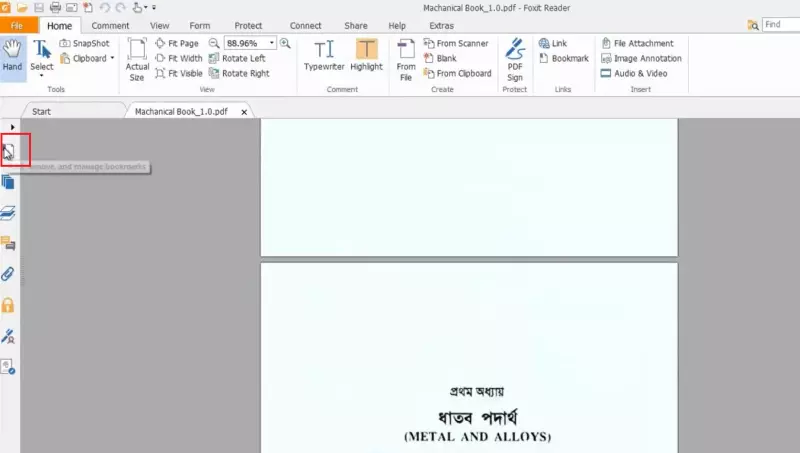800x453 pixels.
Task: Insert an Image Annotation
Action: coord(641,58)
